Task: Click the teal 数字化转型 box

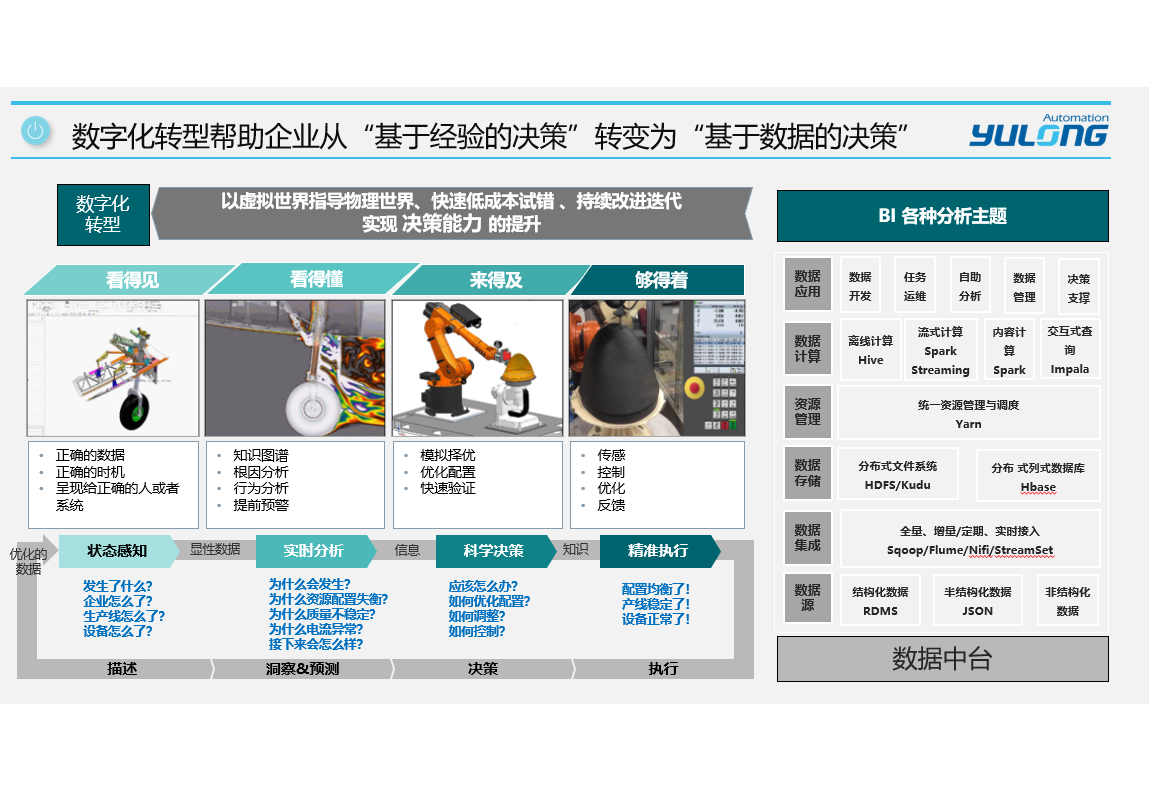Action: coord(103,215)
